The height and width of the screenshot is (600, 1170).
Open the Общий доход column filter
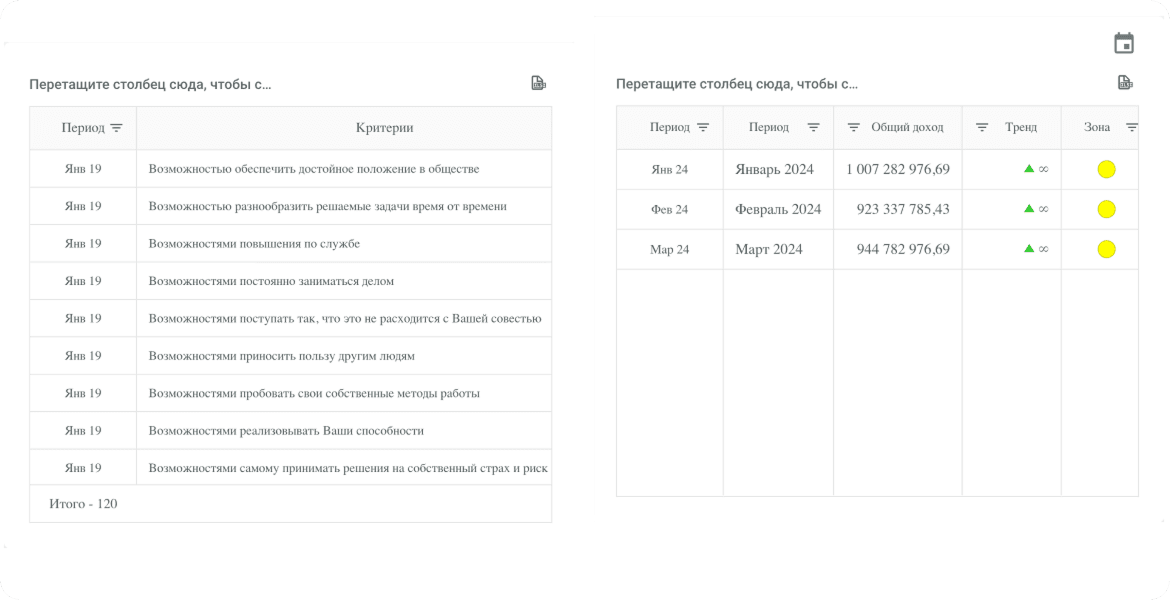[x=854, y=128]
